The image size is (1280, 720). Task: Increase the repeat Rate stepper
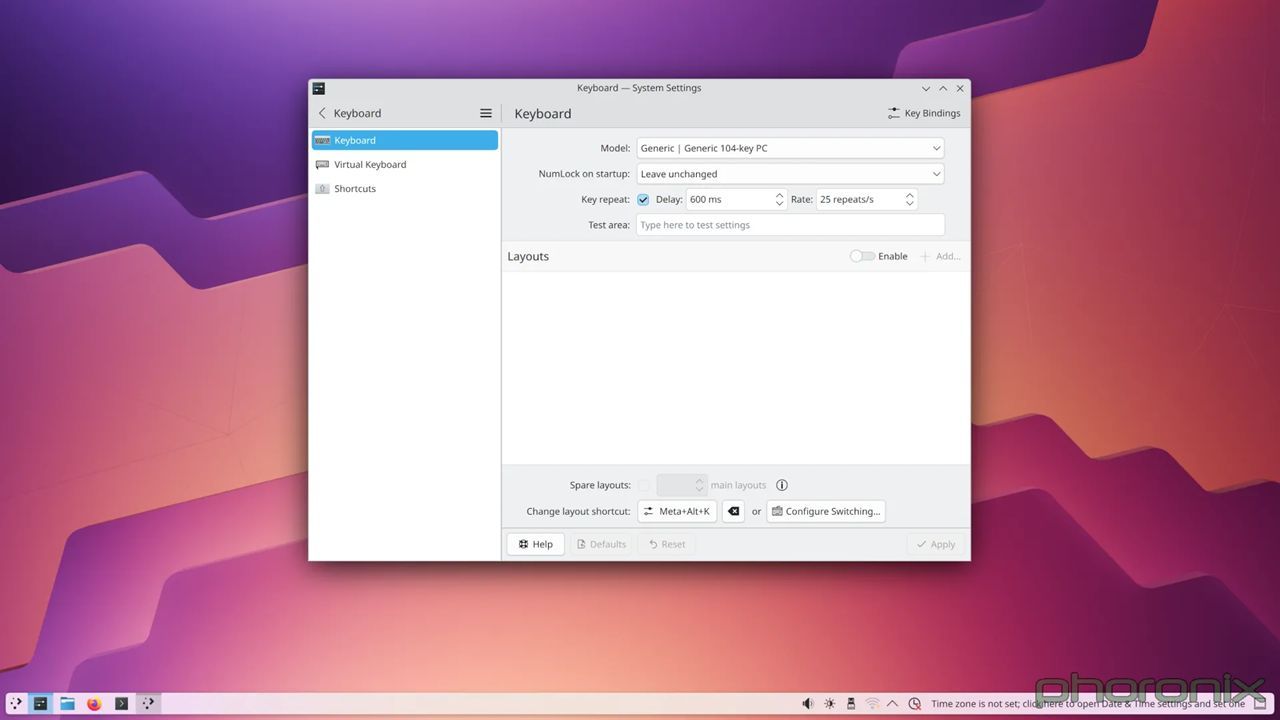909,195
